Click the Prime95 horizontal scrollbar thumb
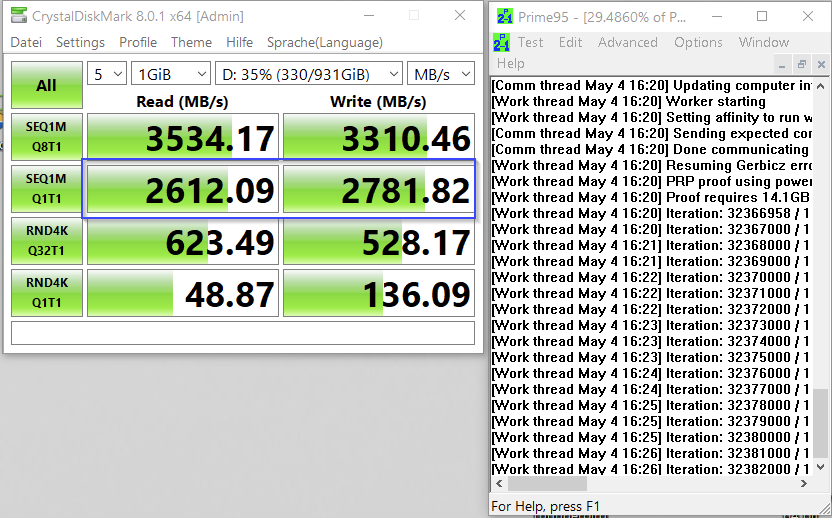This screenshot has width=832, height=518. click(547, 484)
